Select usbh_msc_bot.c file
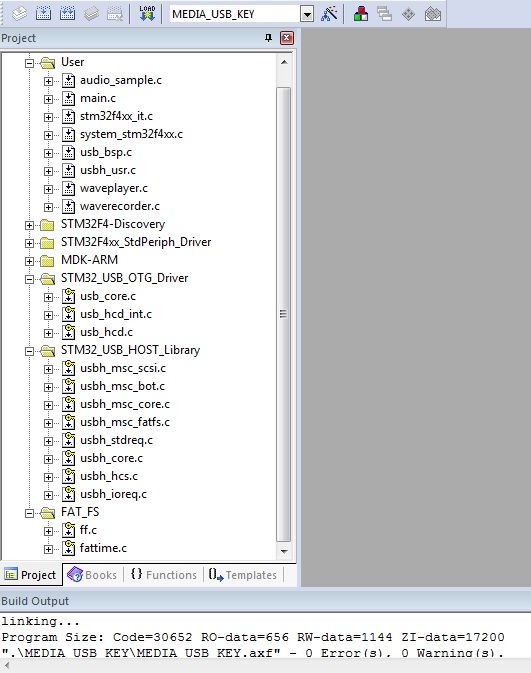The width and height of the screenshot is (531, 673). click(122, 386)
